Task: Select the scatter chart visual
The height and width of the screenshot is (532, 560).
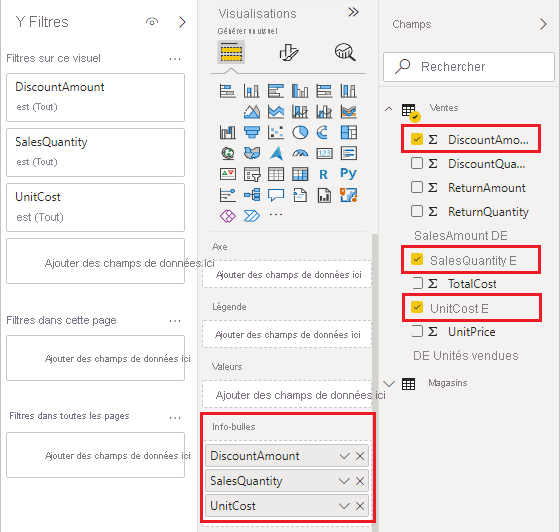Action: pyautogui.click(x=276, y=132)
